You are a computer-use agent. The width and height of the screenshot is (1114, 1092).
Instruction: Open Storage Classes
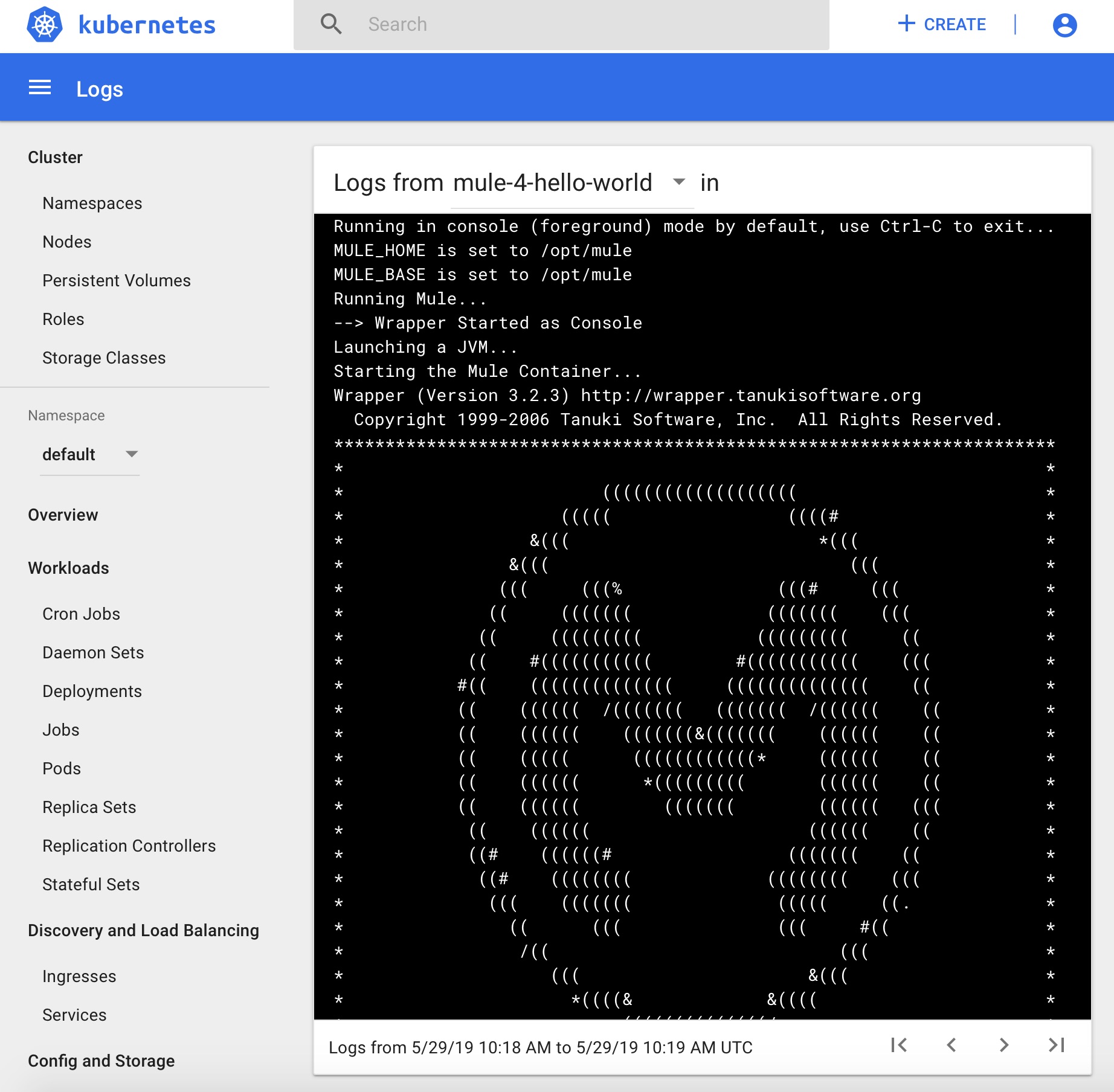pos(104,358)
